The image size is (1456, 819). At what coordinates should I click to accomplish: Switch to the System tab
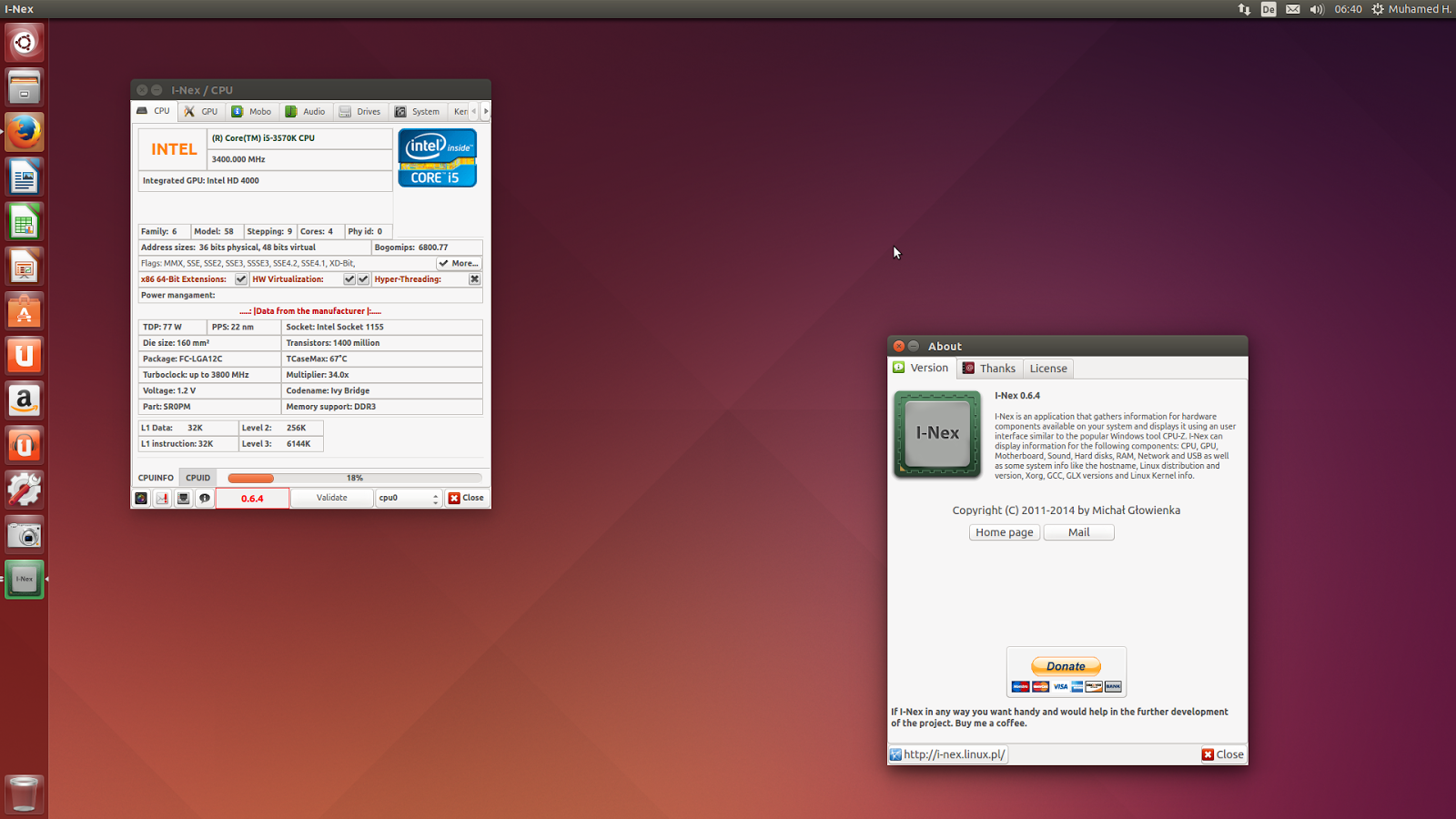point(418,112)
